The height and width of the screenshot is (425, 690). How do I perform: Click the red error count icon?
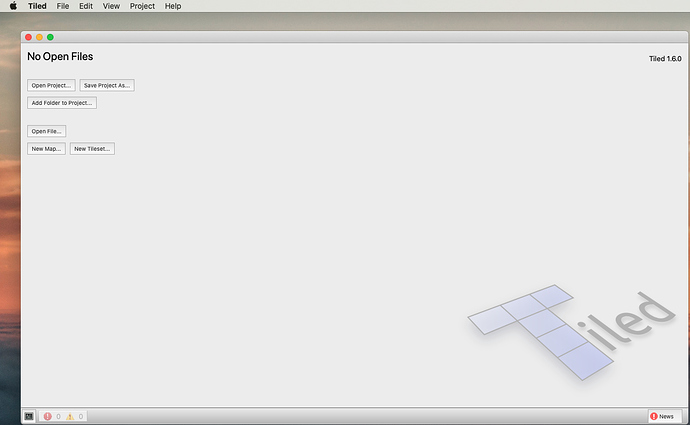[48, 416]
